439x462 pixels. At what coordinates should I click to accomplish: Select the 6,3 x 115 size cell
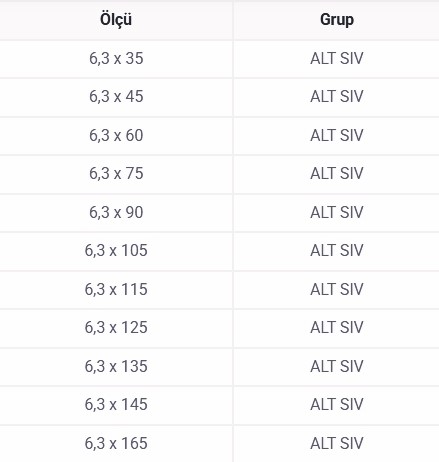(x=116, y=290)
